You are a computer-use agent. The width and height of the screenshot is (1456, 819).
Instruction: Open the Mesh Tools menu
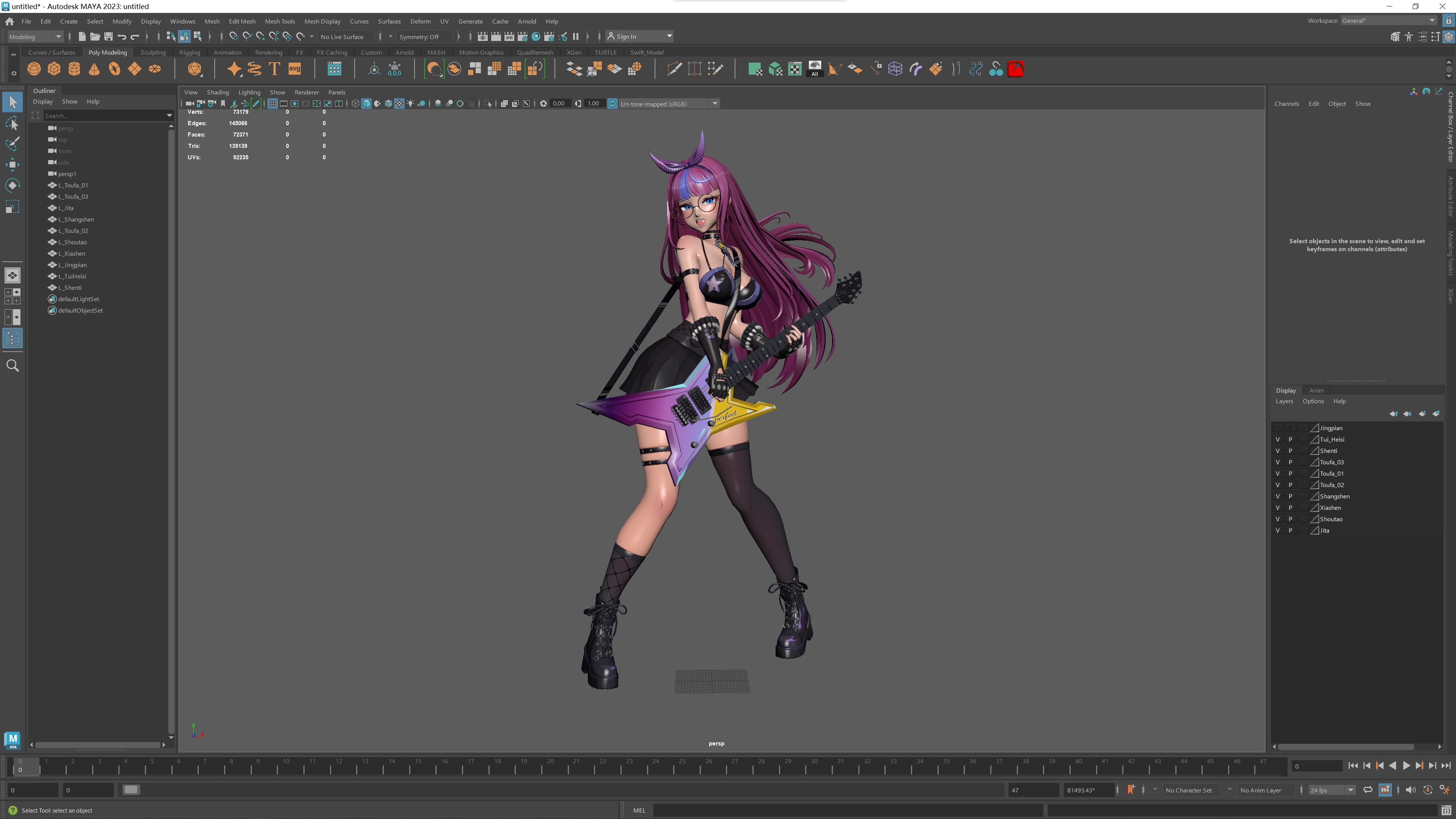pyautogui.click(x=279, y=22)
